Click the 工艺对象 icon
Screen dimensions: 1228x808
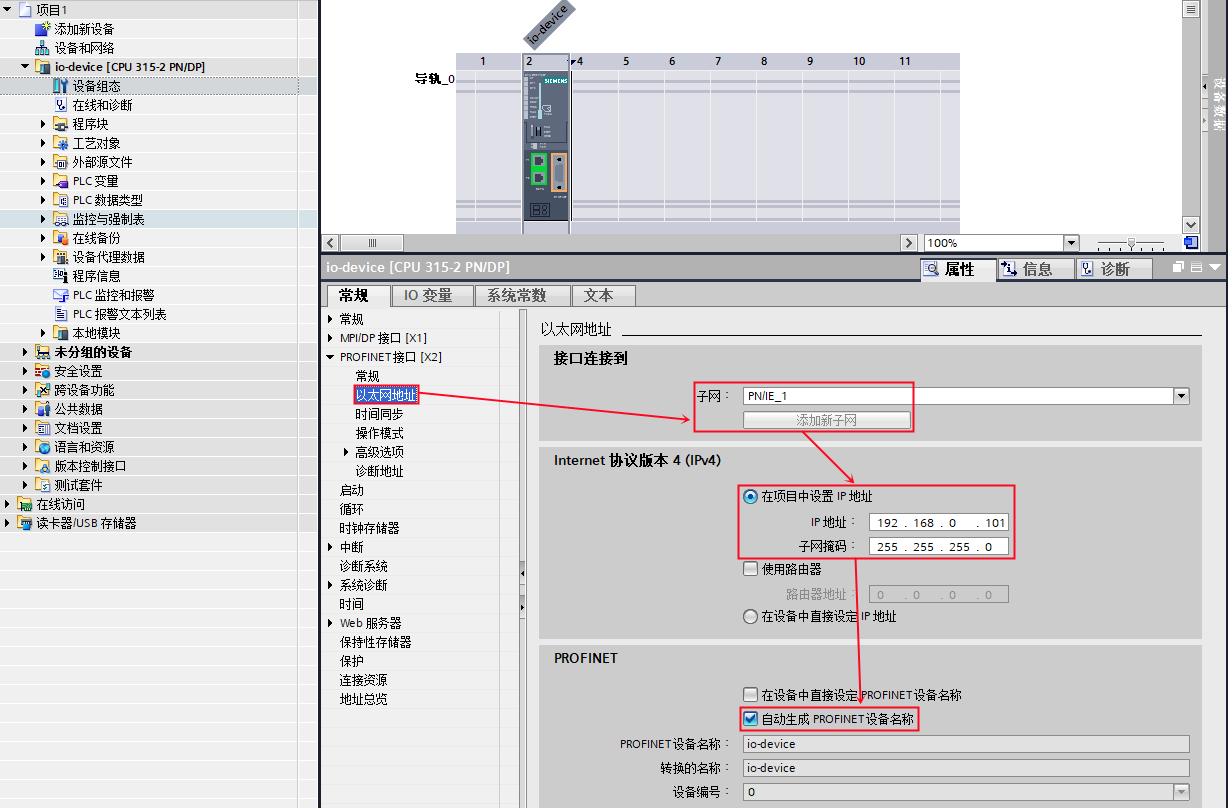[60, 143]
